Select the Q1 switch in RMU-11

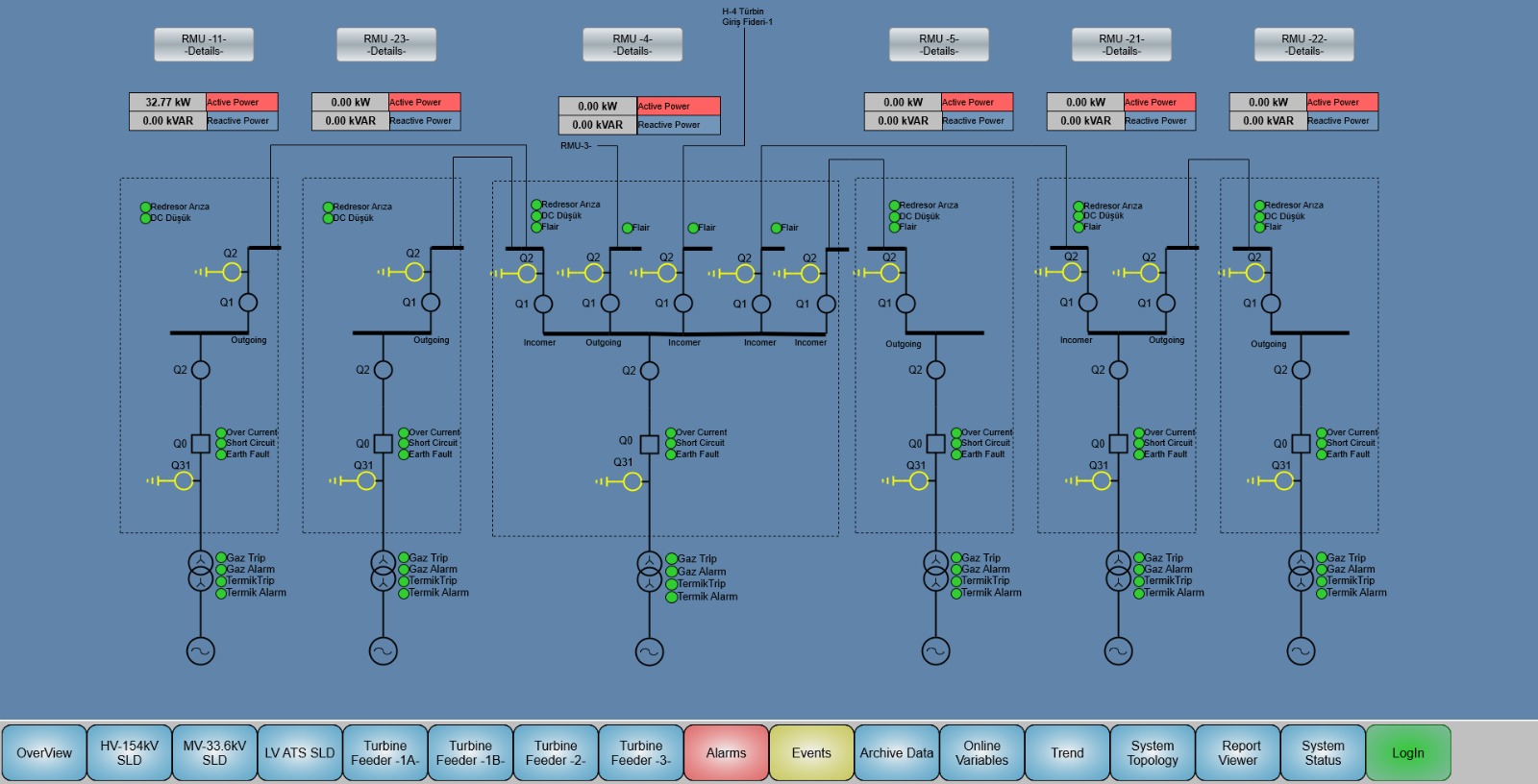click(248, 303)
